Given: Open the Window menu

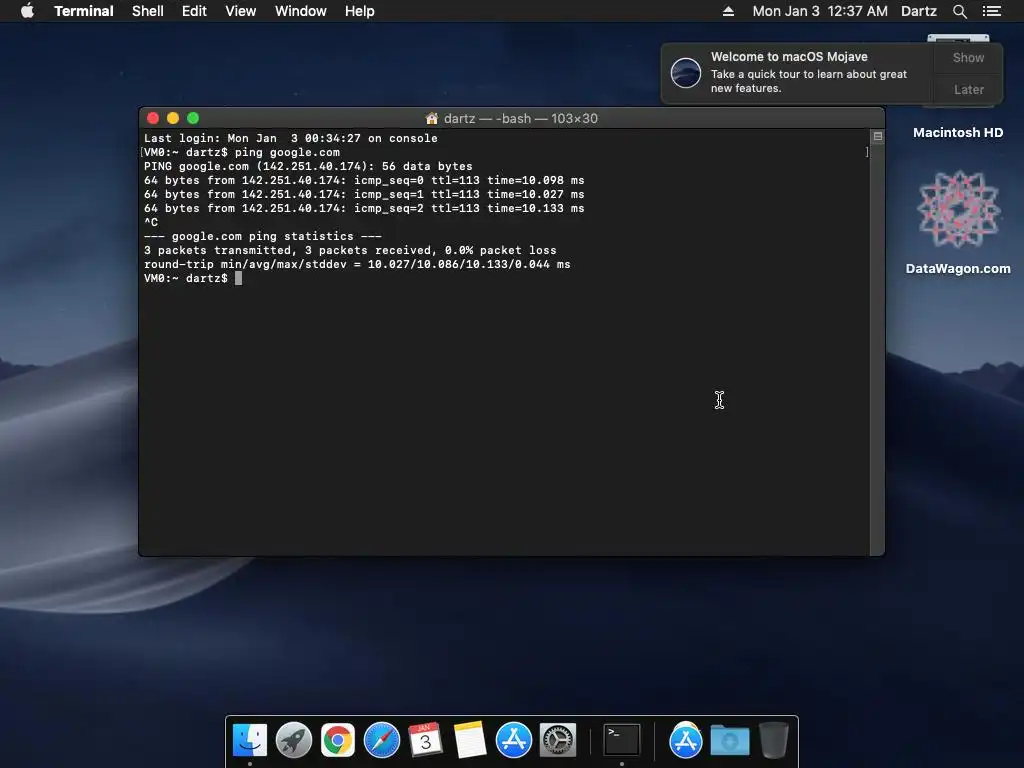Looking at the screenshot, I should point(300,11).
